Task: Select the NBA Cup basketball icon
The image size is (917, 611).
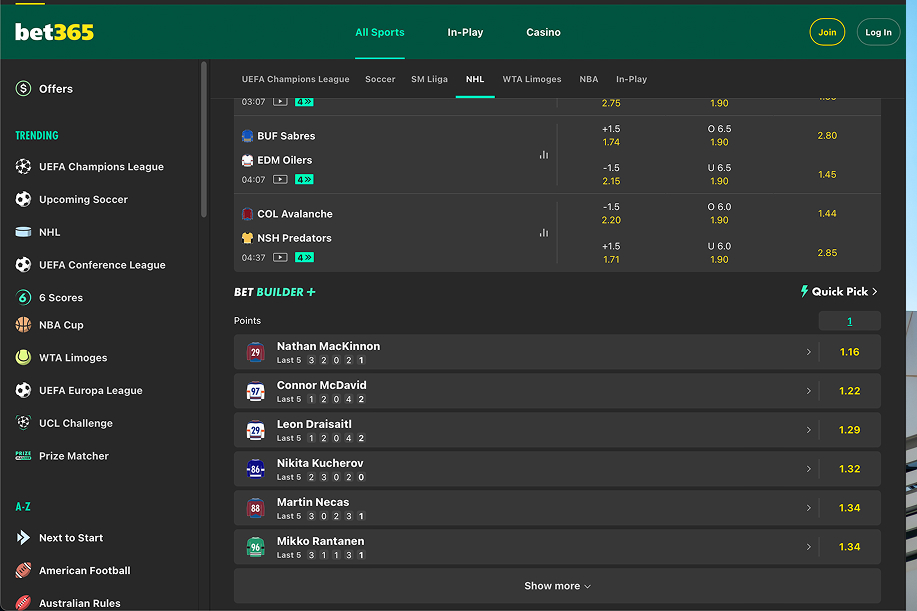Action: coord(23,325)
